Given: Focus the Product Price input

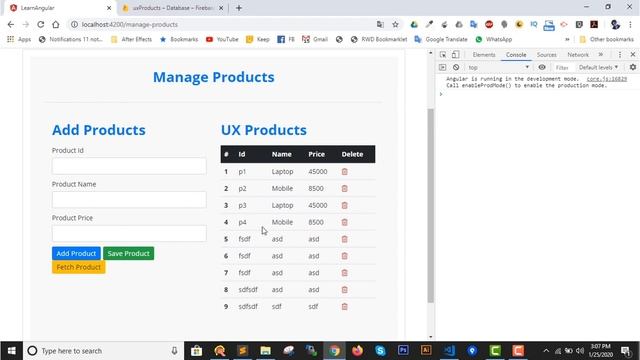Looking at the screenshot, I should [x=129, y=233].
